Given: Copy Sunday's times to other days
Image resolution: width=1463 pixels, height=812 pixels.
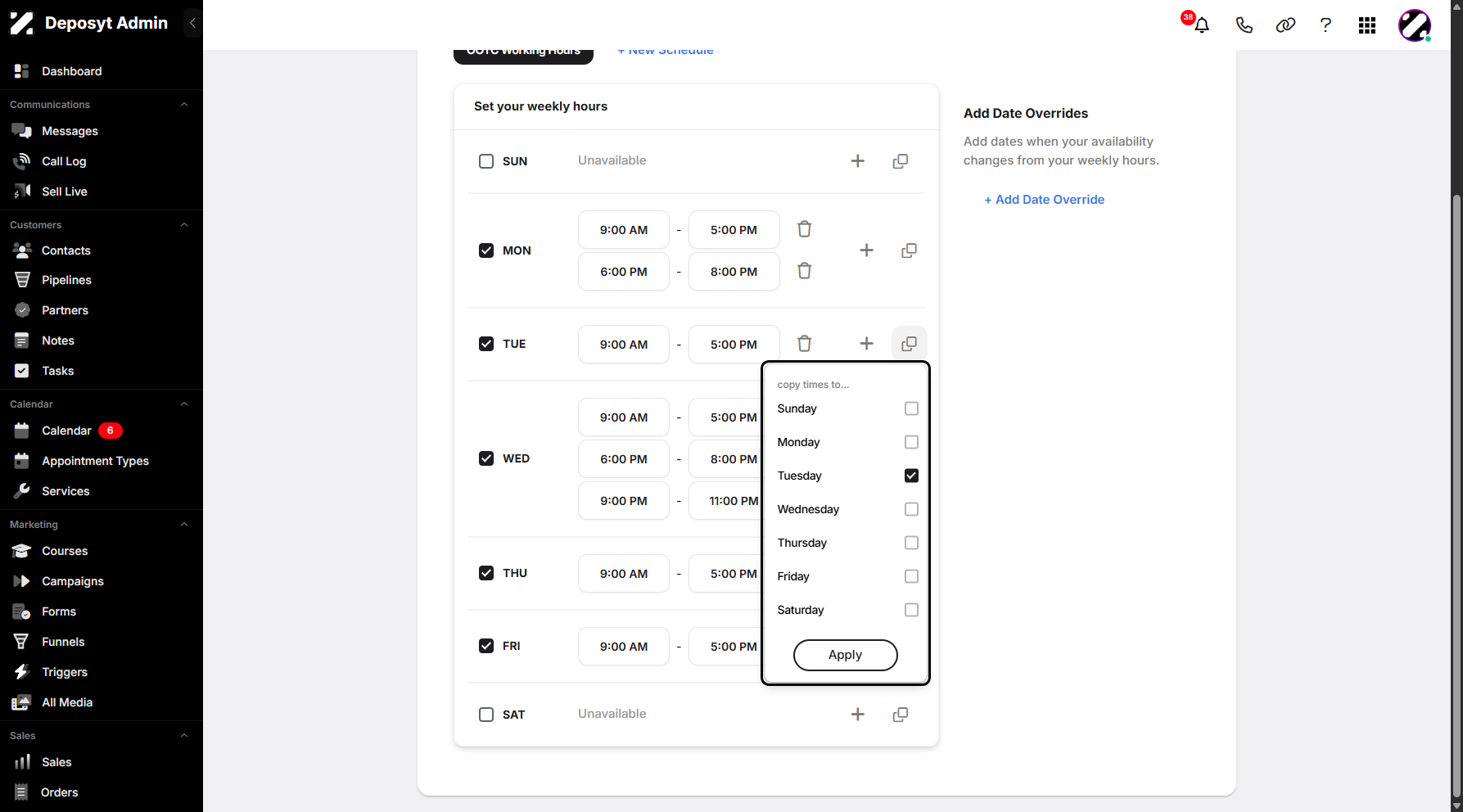Looking at the screenshot, I should click(x=901, y=161).
